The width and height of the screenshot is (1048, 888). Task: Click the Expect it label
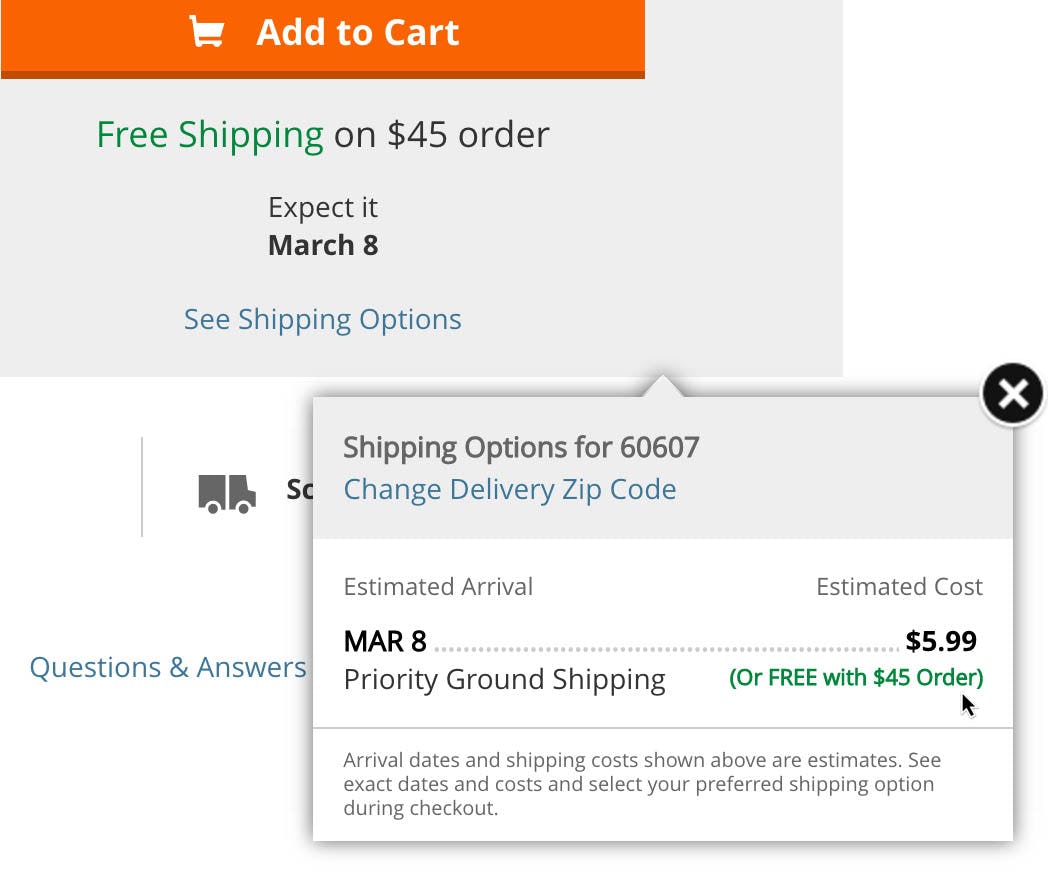pos(322,208)
